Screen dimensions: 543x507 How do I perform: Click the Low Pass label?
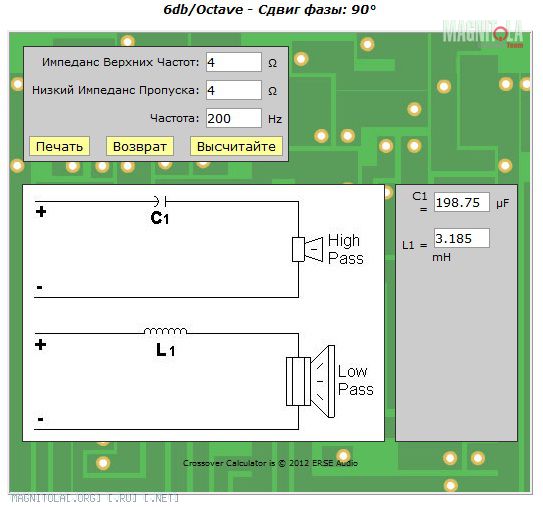point(355,380)
